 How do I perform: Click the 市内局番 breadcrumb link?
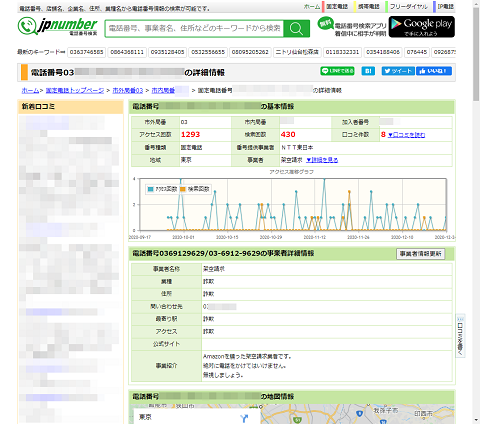(163, 90)
